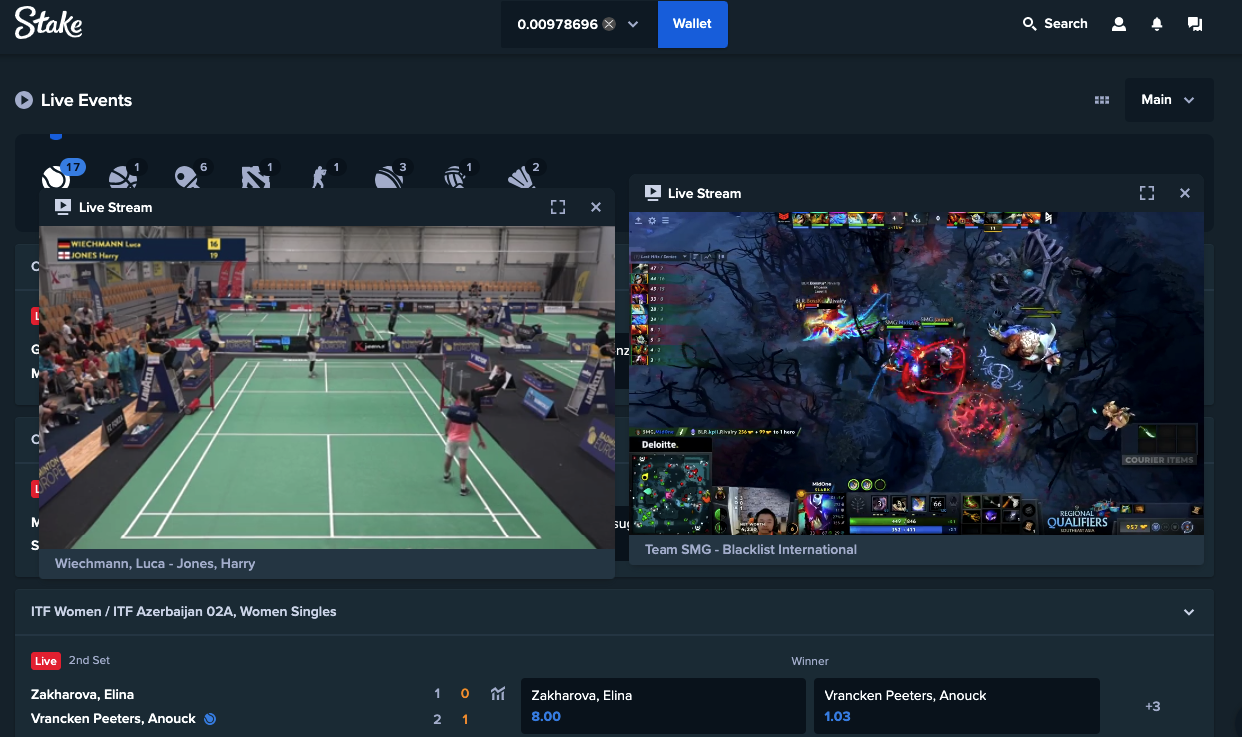This screenshot has height=737, width=1242.
Task: Open the Wallet
Action: tap(692, 24)
